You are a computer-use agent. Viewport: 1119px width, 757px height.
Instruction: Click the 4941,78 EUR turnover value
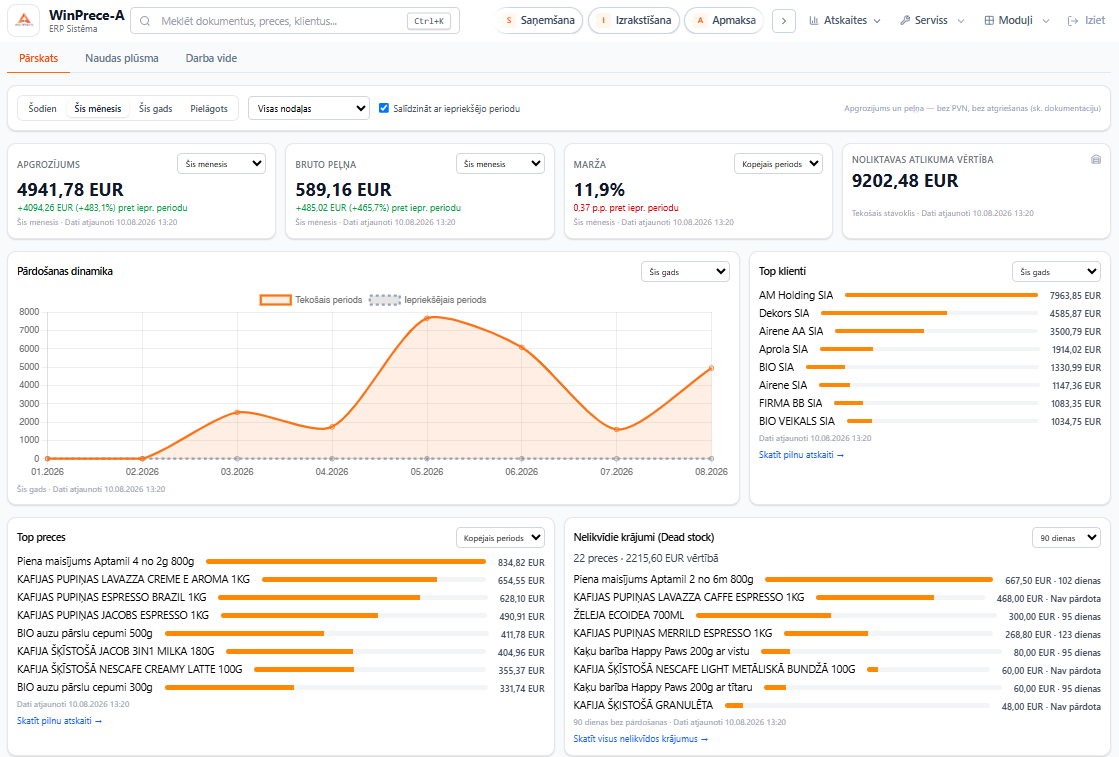pos(70,190)
